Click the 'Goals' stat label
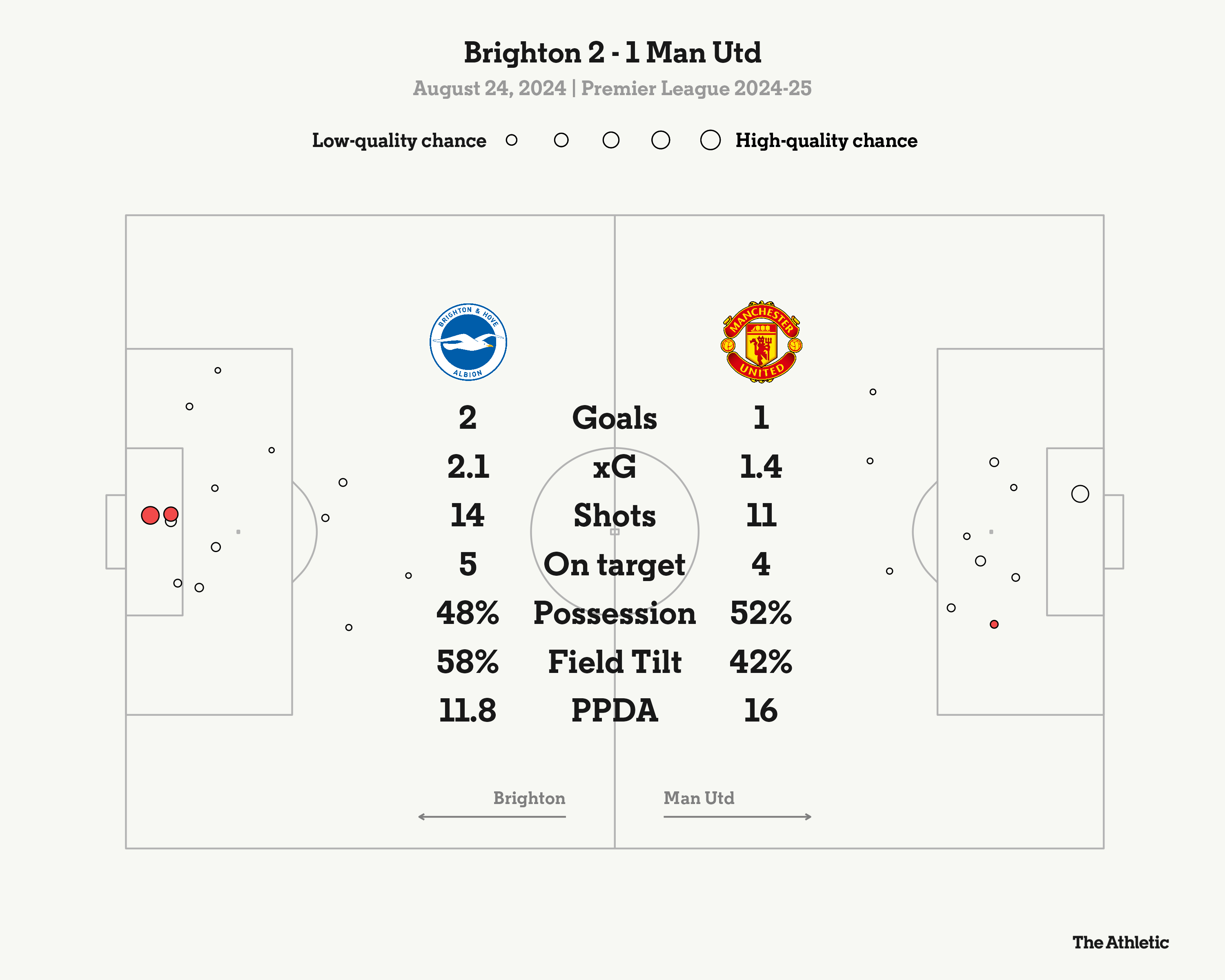1225x980 pixels. click(x=614, y=418)
